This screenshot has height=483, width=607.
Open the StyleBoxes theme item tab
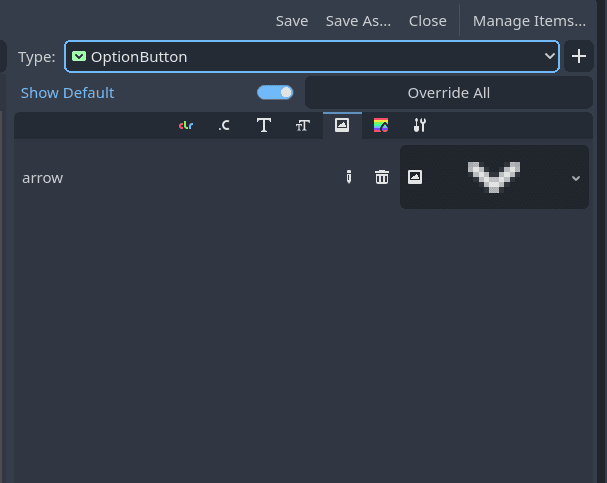pos(381,125)
